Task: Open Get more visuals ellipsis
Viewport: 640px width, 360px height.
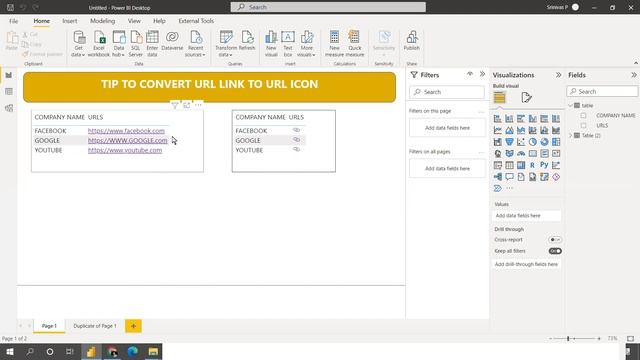Action: pos(509,188)
